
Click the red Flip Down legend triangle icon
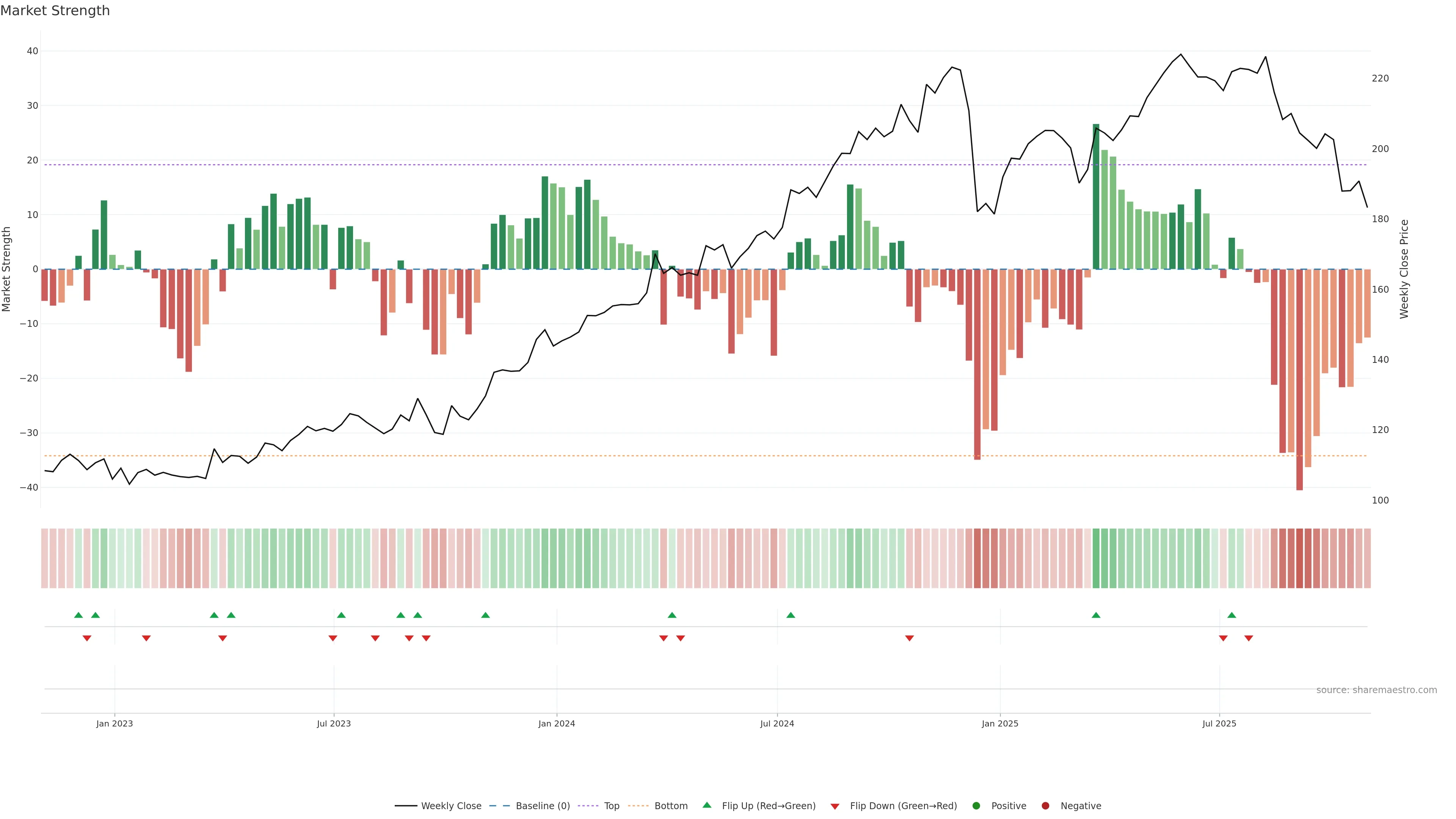[x=835, y=806]
